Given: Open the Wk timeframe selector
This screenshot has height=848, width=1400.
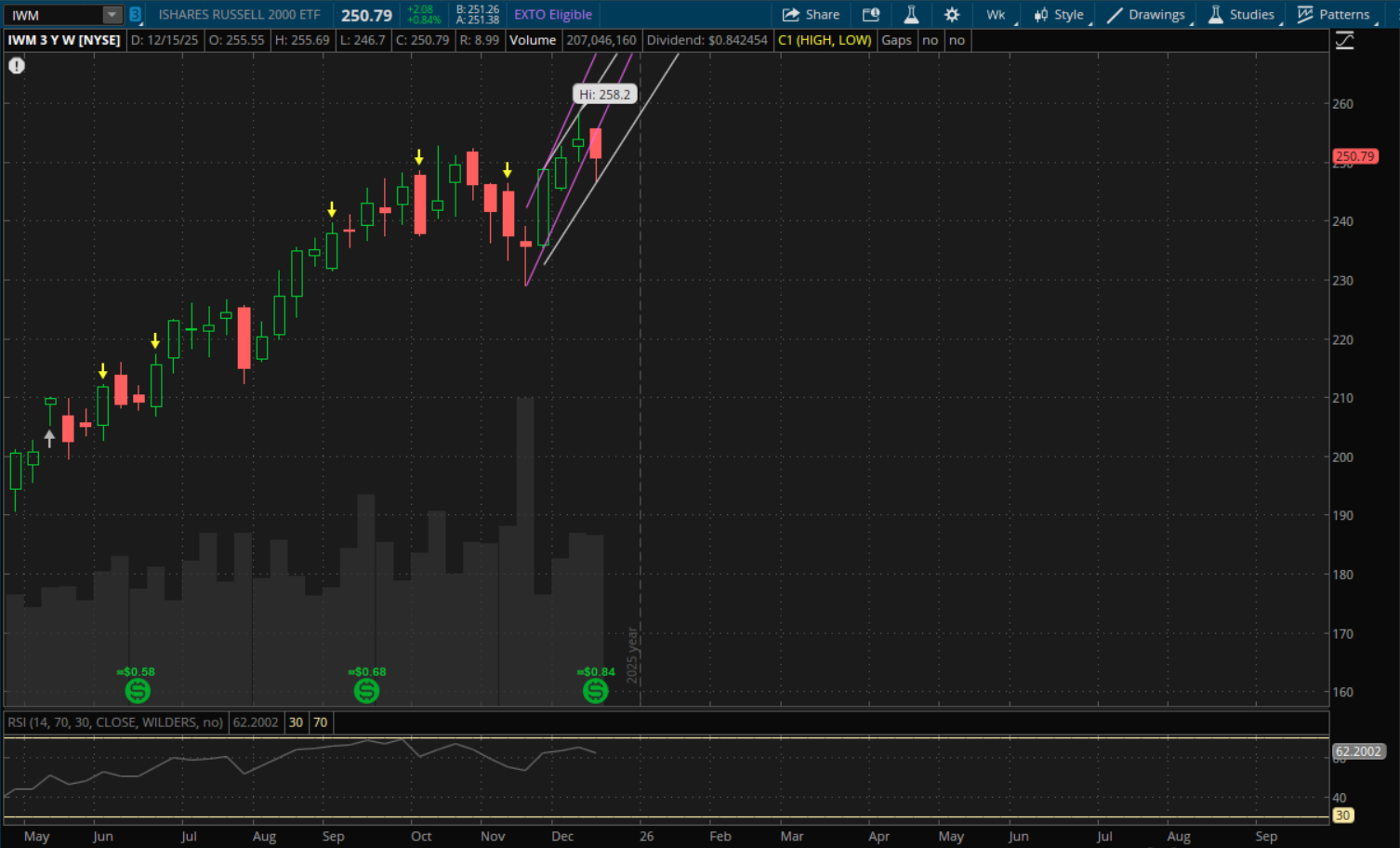Looking at the screenshot, I should coord(997,15).
